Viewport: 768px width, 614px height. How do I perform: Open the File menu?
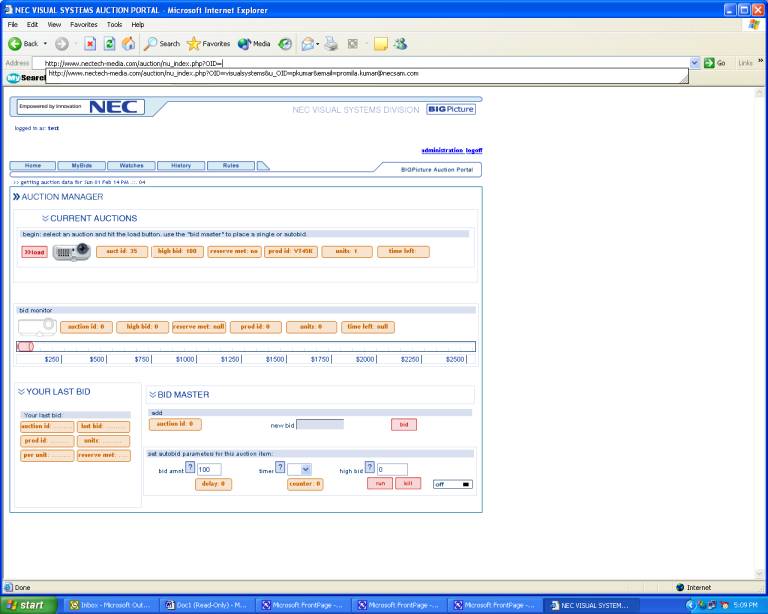(x=12, y=24)
